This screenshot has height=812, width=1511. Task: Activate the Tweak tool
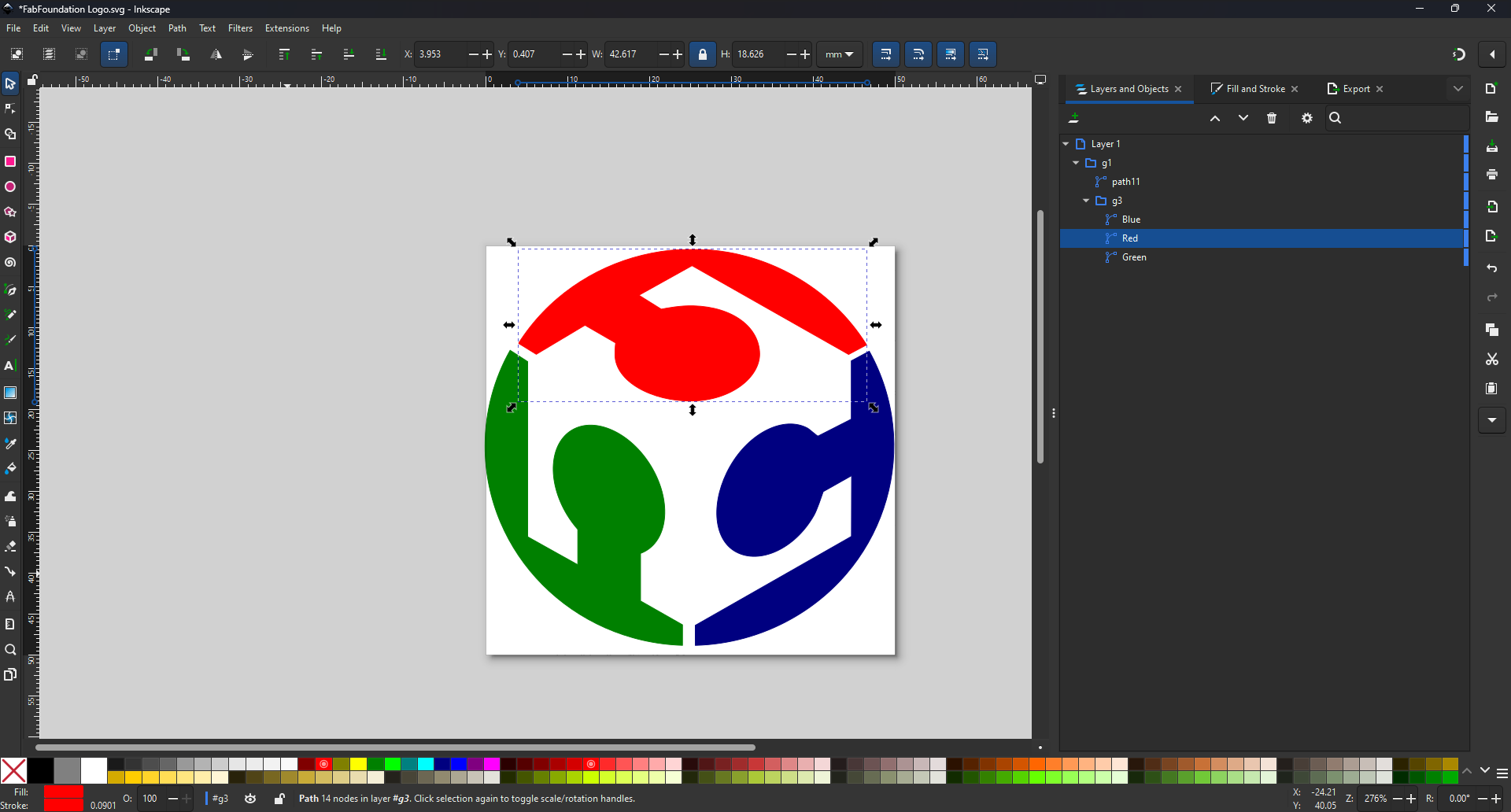click(10, 496)
